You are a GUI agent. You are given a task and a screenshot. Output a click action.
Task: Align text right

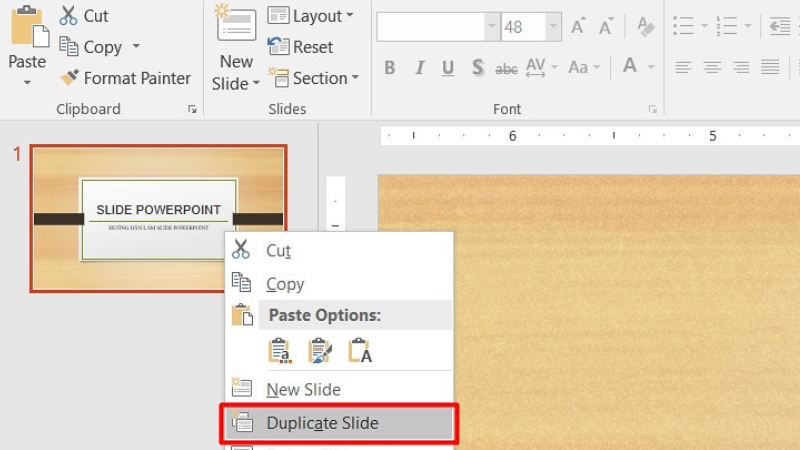pos(741,67)
